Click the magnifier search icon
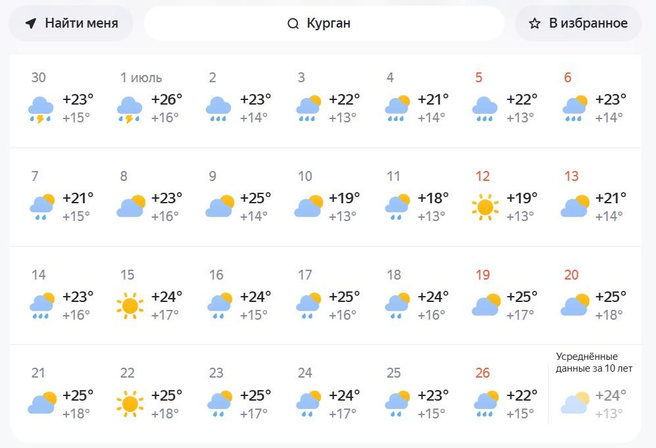Viewport: 656px width, 448px height. (x=293, y=23)
